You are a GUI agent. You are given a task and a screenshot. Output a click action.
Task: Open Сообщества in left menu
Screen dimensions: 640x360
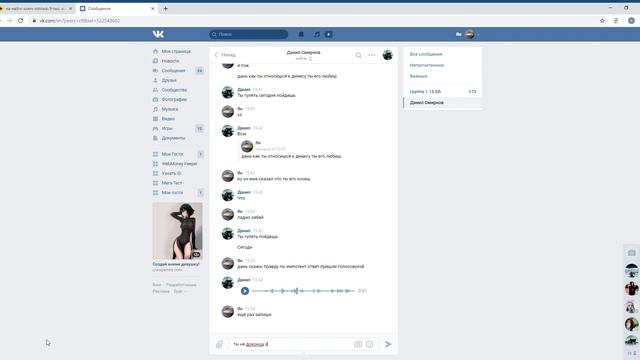point(174,90)
